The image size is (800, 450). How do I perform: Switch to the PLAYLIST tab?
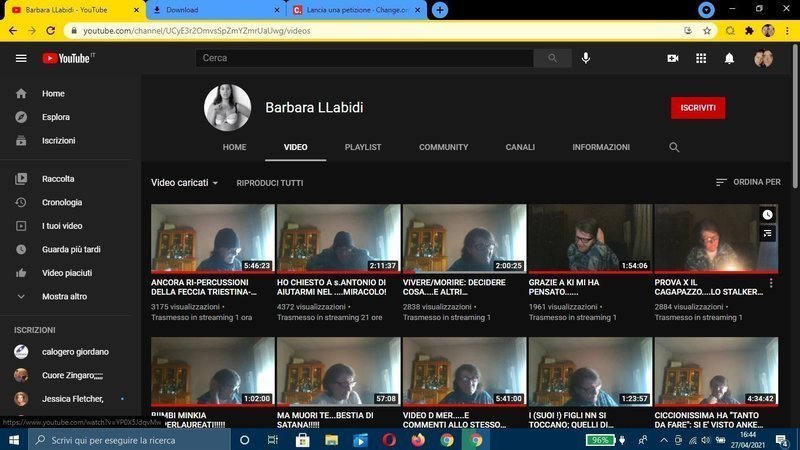[363, 147]
